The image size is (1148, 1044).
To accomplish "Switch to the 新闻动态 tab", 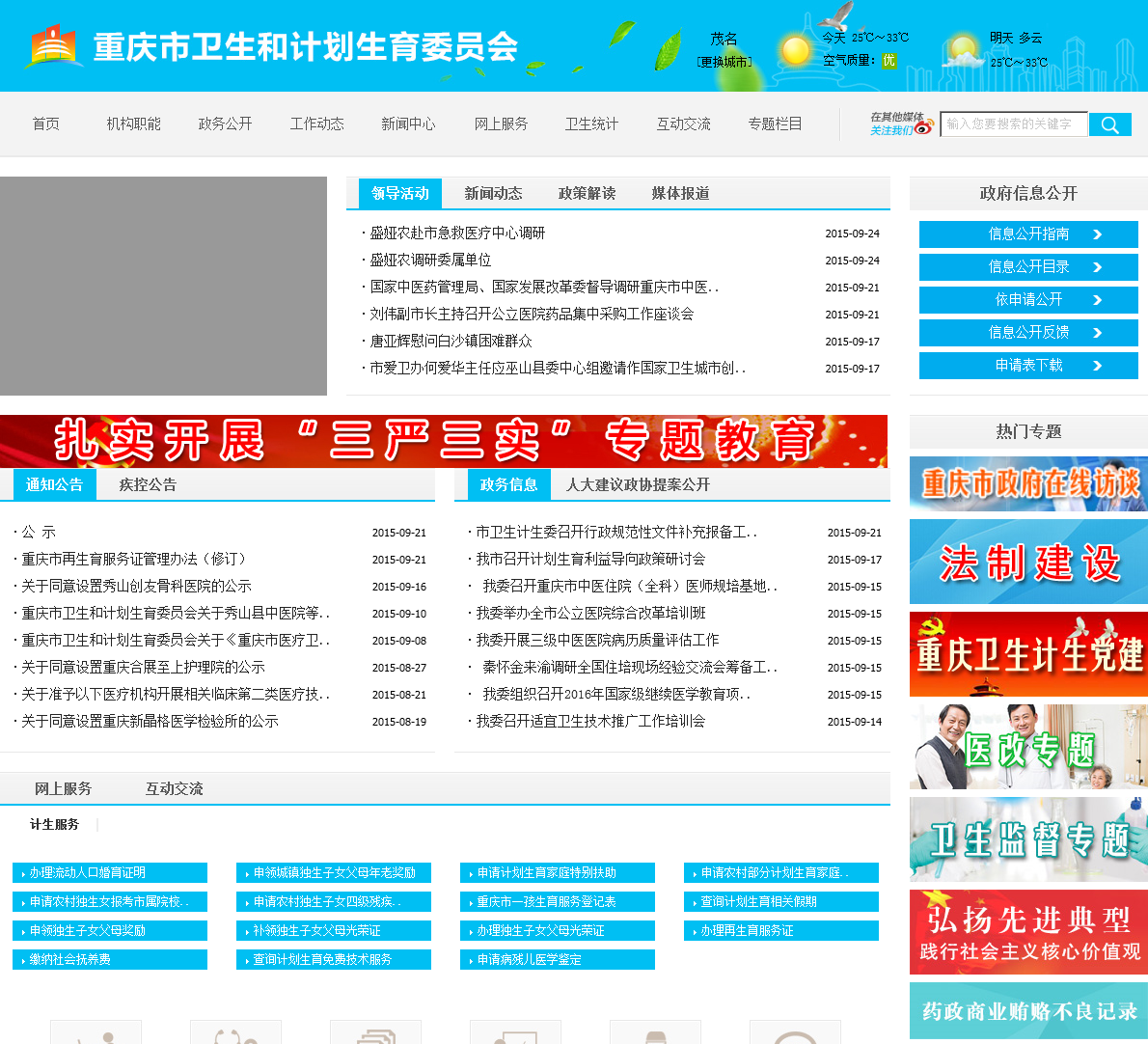I will click(493, 193).
